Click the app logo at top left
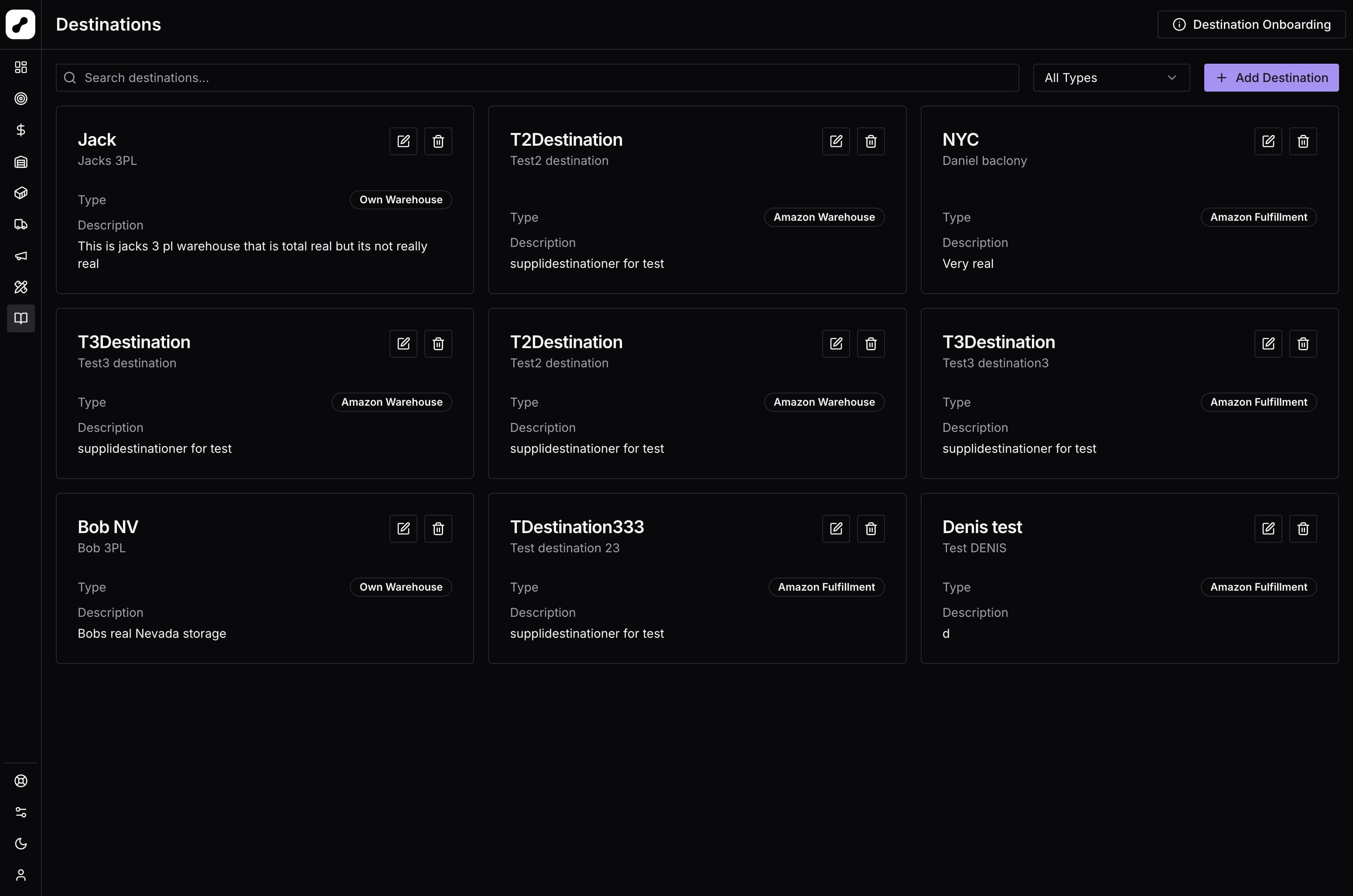Screen dimensions: 1353x896 (20, 24)
